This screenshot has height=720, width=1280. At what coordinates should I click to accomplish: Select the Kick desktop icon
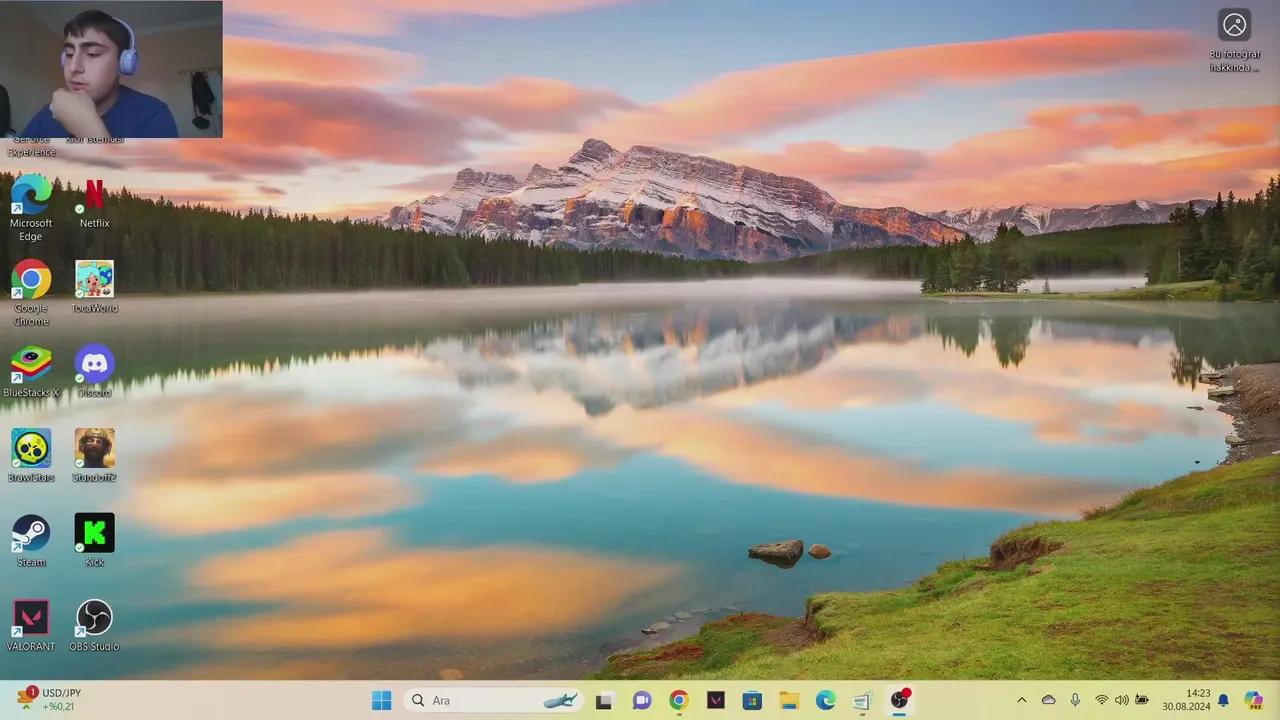pyautogui.click(x=94, y=534)
